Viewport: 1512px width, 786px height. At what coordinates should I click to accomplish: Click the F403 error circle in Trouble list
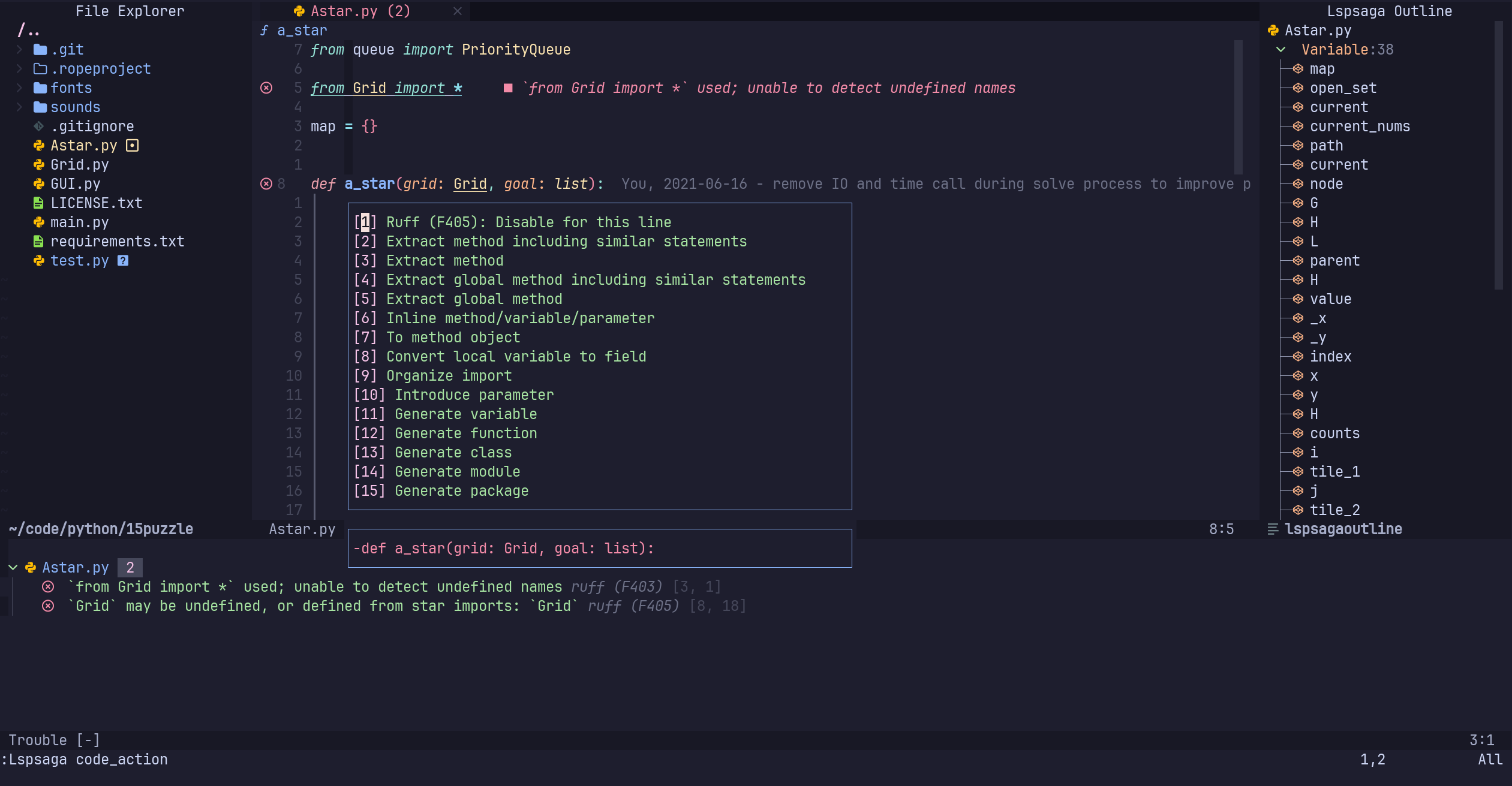pos(48,587)
